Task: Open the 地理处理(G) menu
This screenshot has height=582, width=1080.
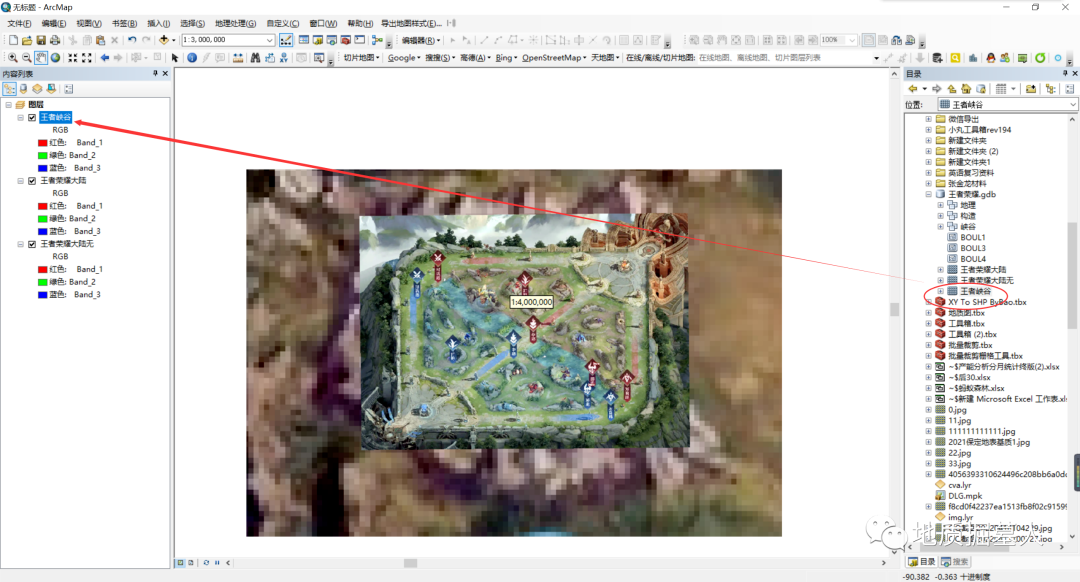Action: [236, 23]
